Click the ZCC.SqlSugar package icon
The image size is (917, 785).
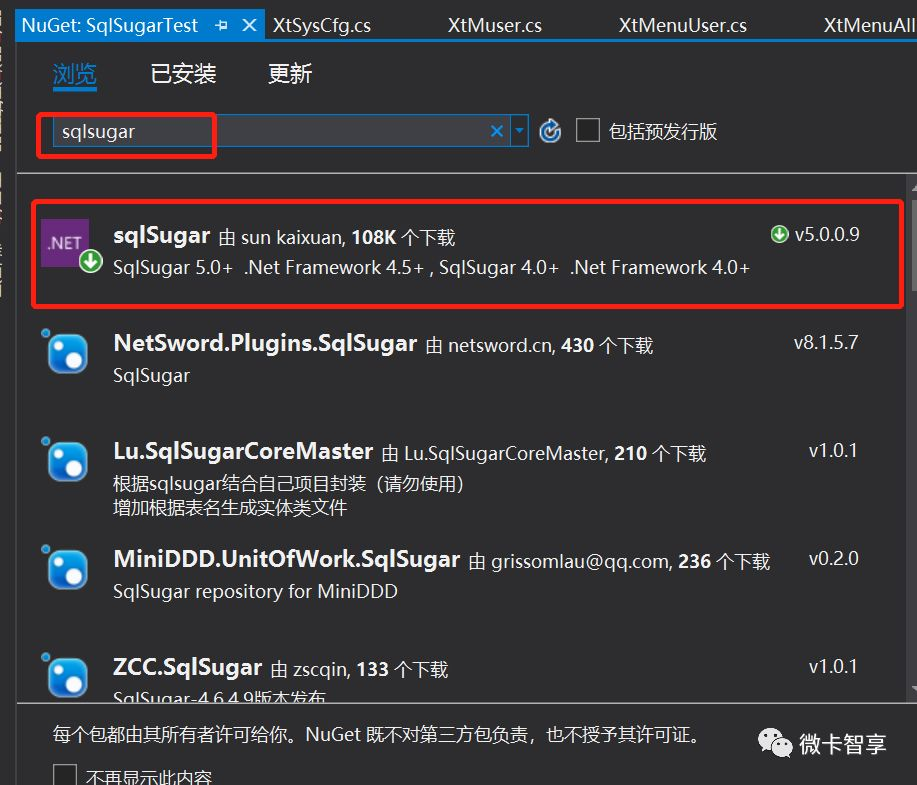point(66,676)
